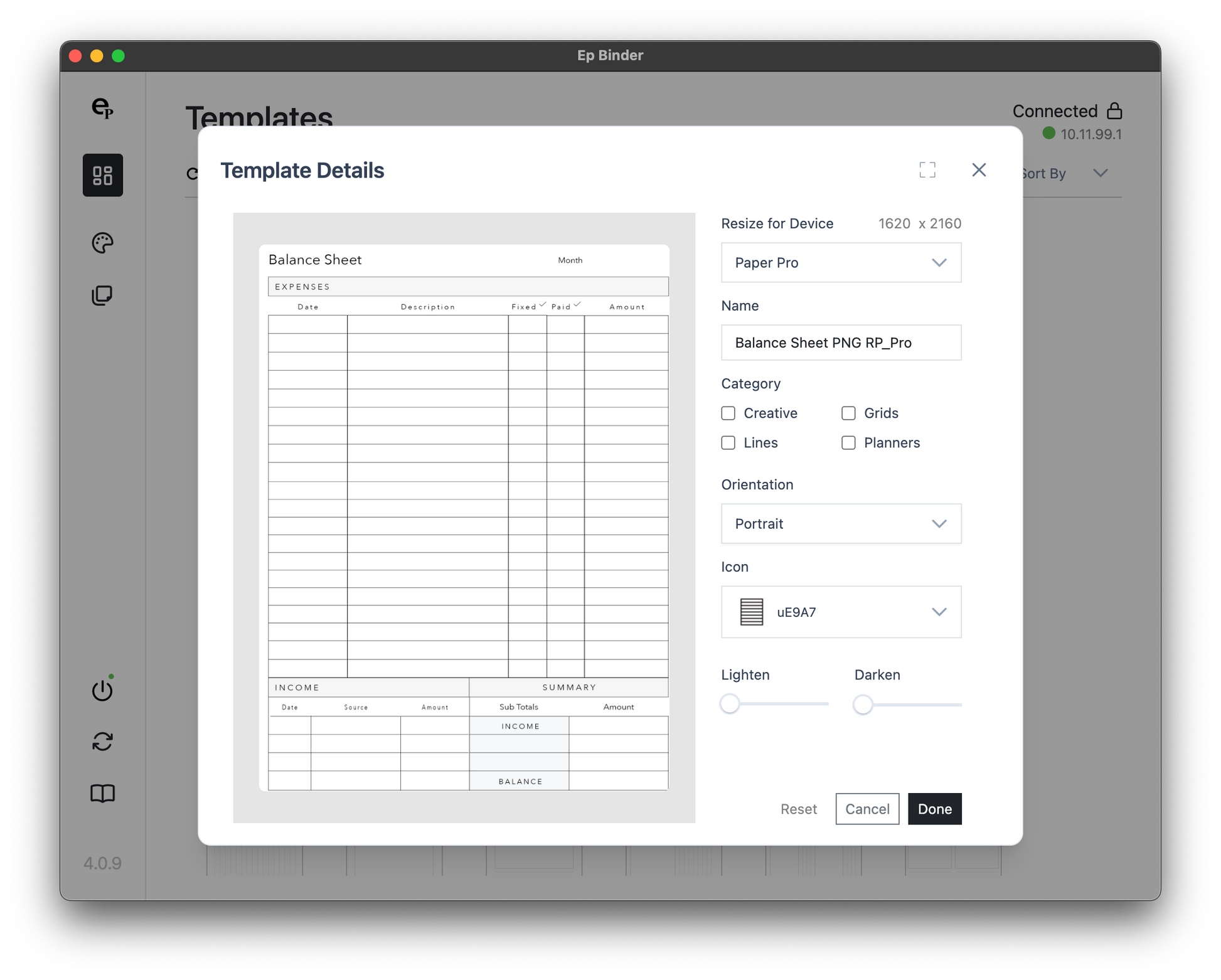The image size is (1221, 980).
Task: Click the templates grid icon in sidebar
Action: [102, 175]
